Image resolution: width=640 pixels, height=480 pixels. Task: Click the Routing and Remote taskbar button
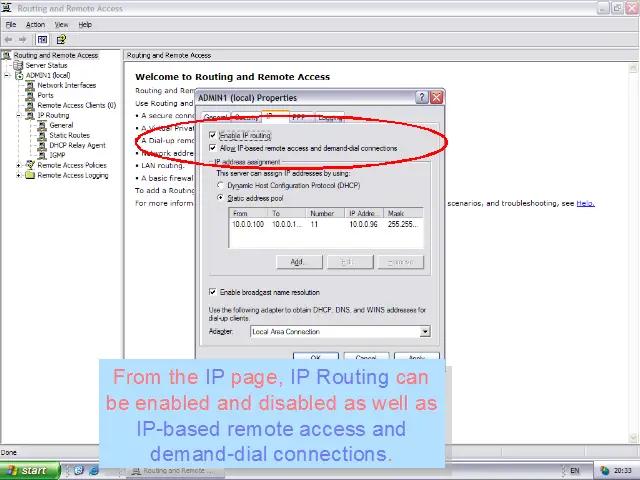click(x=174, y=471)
